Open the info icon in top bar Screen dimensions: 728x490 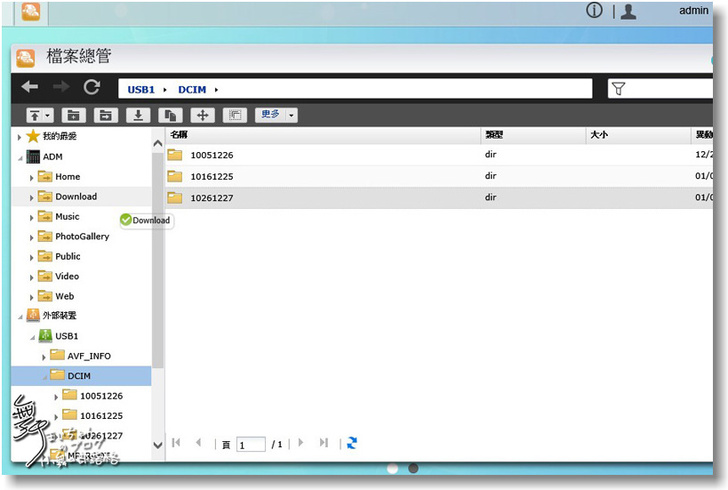click(594, 10)
